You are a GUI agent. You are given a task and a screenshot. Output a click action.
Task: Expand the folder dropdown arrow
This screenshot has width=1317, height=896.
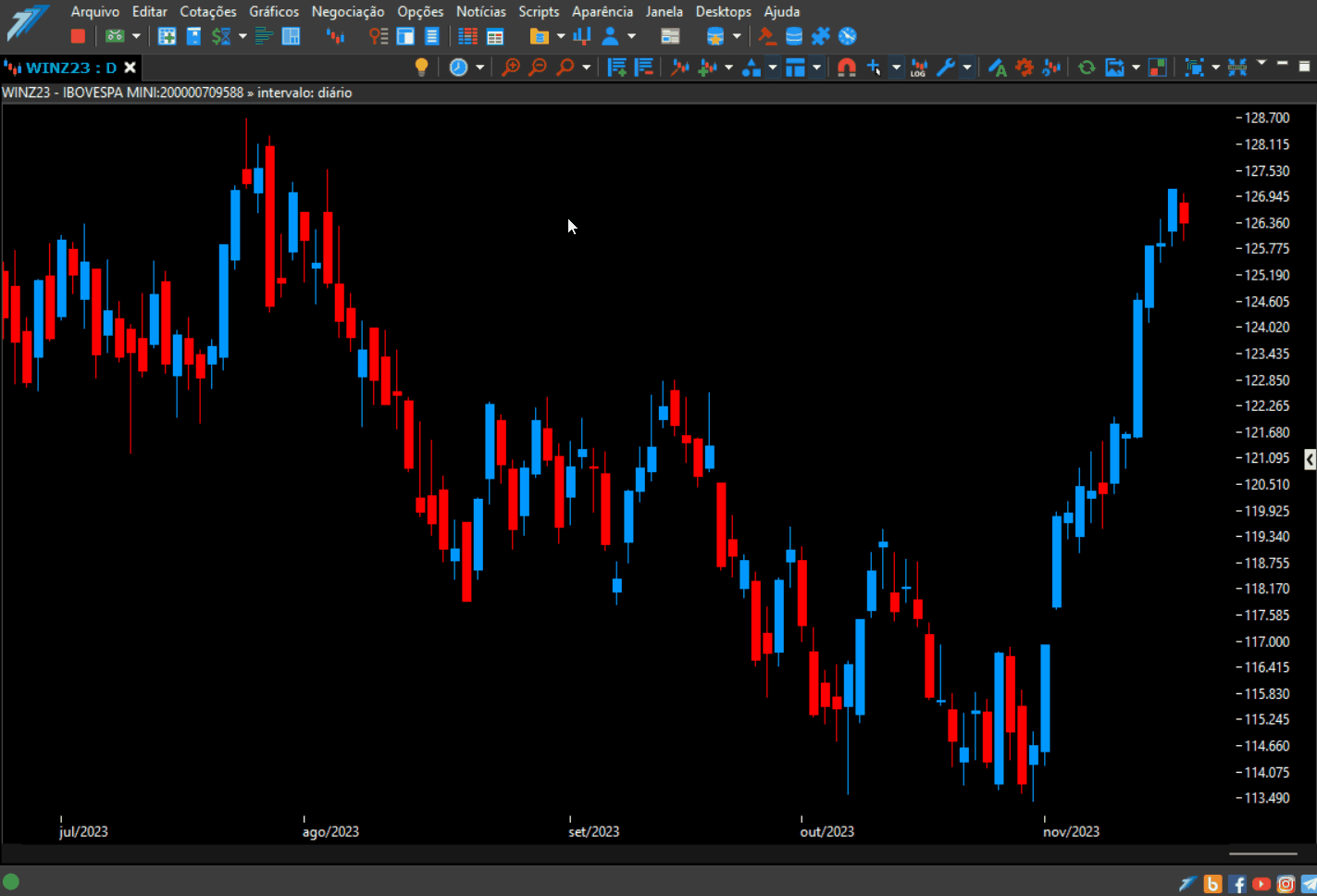coord(560,36)
